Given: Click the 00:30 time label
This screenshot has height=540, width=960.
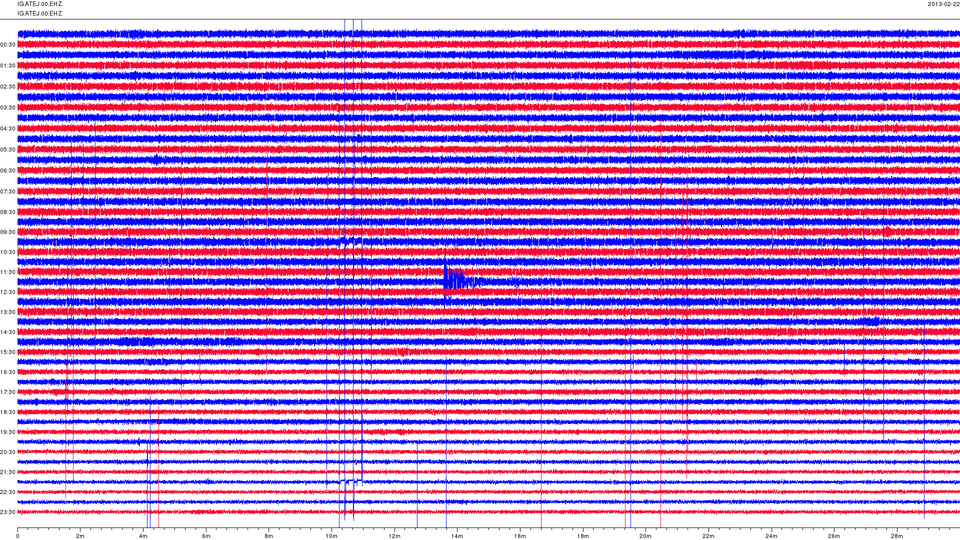Looking at the screenshot, I should pyautogui.click(x=8, y=45).
